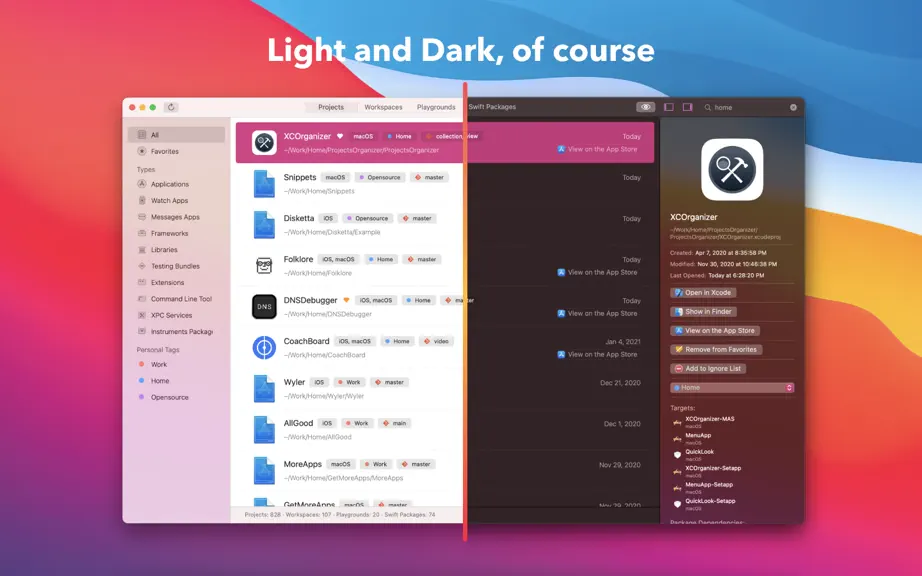Click the project path under XCOrganizer in inspector
This screenshot has height=576, width=922.
click(x=726, y=233)
